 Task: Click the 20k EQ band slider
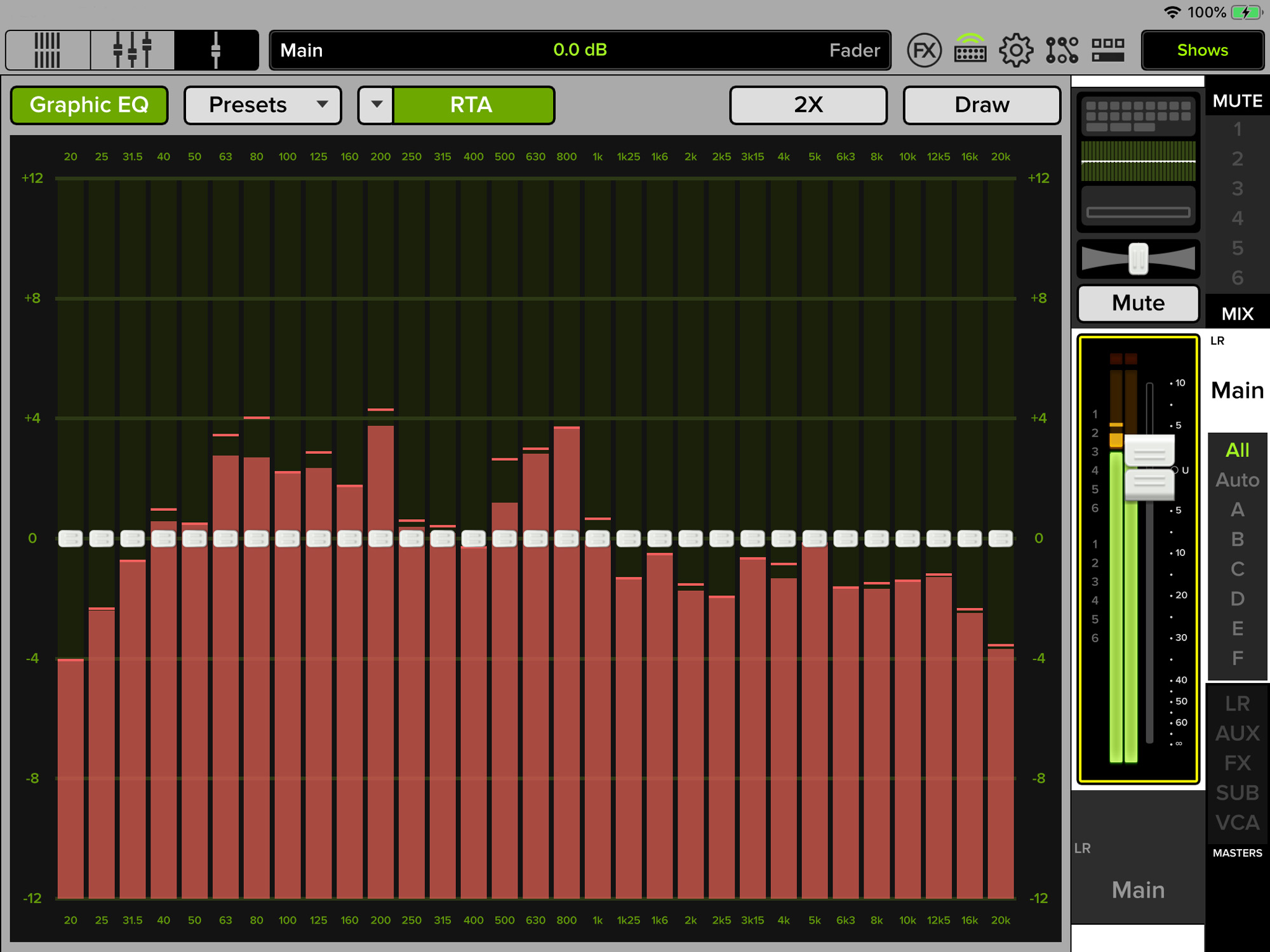coord(1001,539)
